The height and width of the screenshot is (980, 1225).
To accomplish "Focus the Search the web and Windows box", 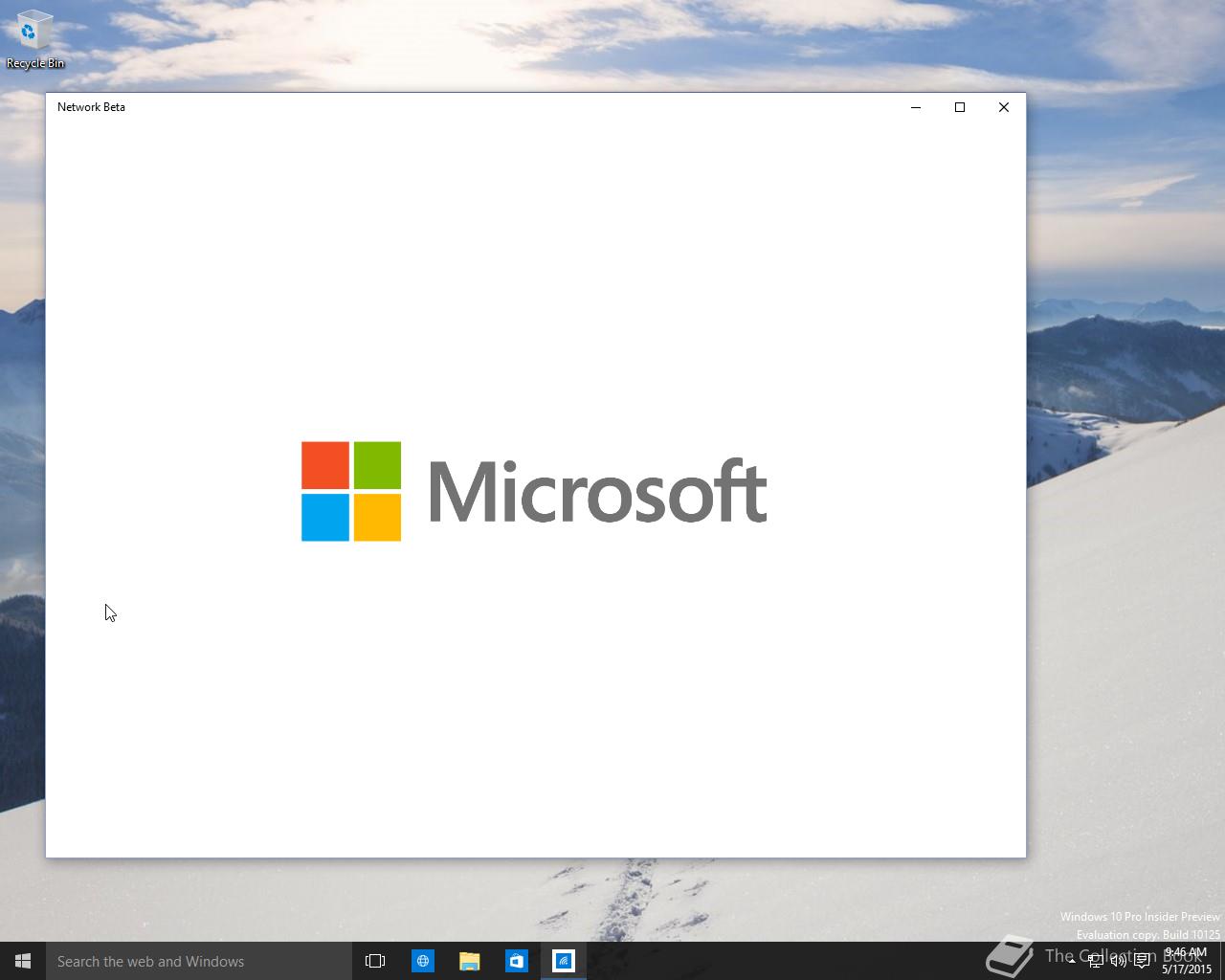I will (199, 961).
